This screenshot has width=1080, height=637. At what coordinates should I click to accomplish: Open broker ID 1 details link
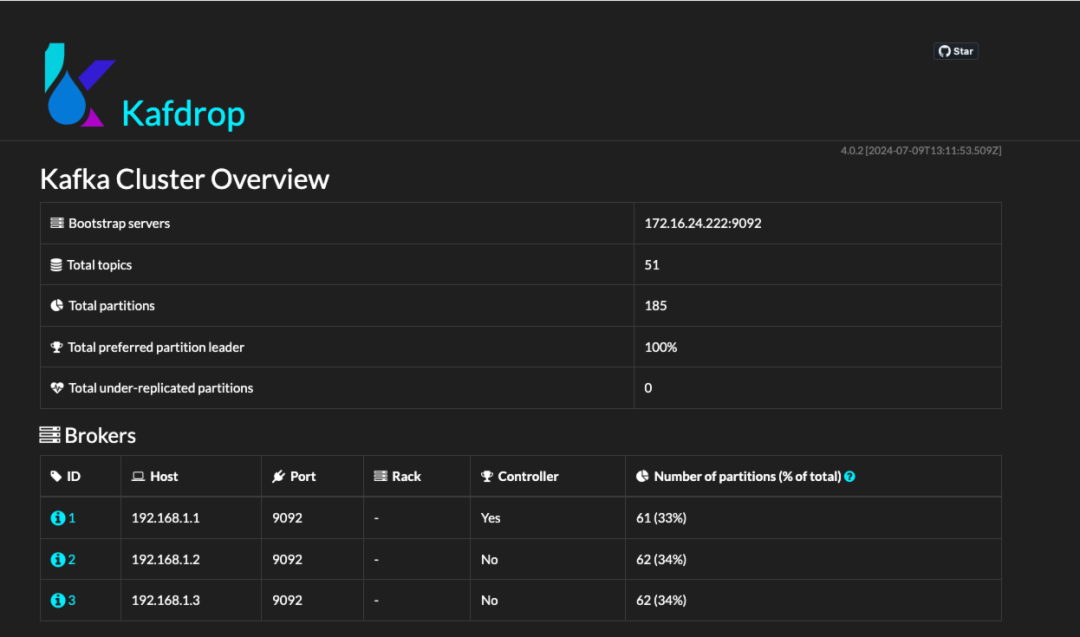pos(72,518)
